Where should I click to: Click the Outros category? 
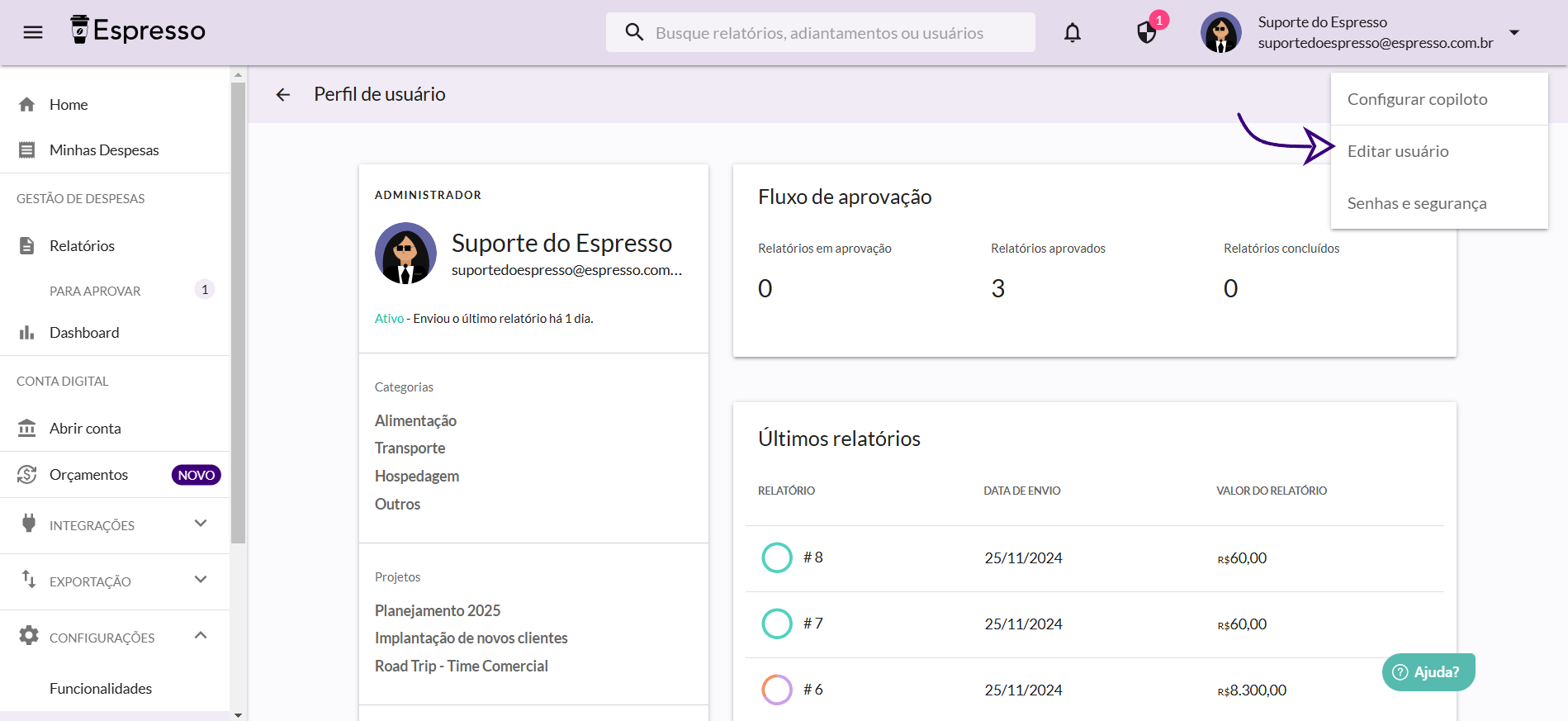coord(397,505)
